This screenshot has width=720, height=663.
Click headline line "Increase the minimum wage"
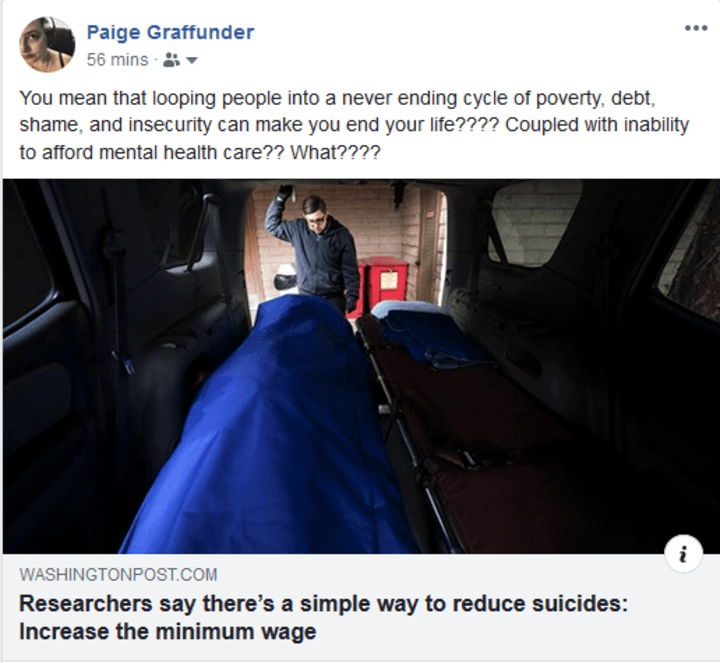[168, 631]
